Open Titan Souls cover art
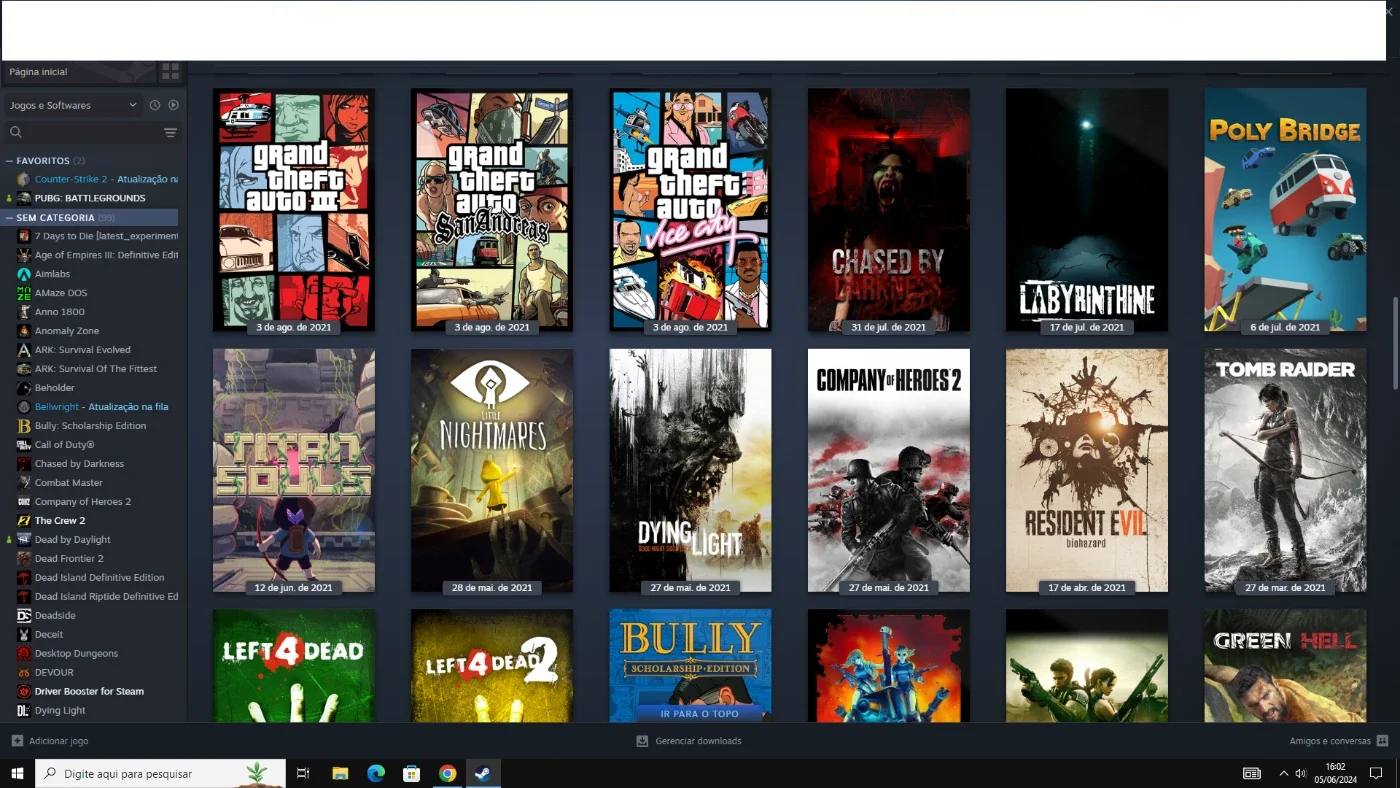 pyautogui.click(x=294, y=470)
